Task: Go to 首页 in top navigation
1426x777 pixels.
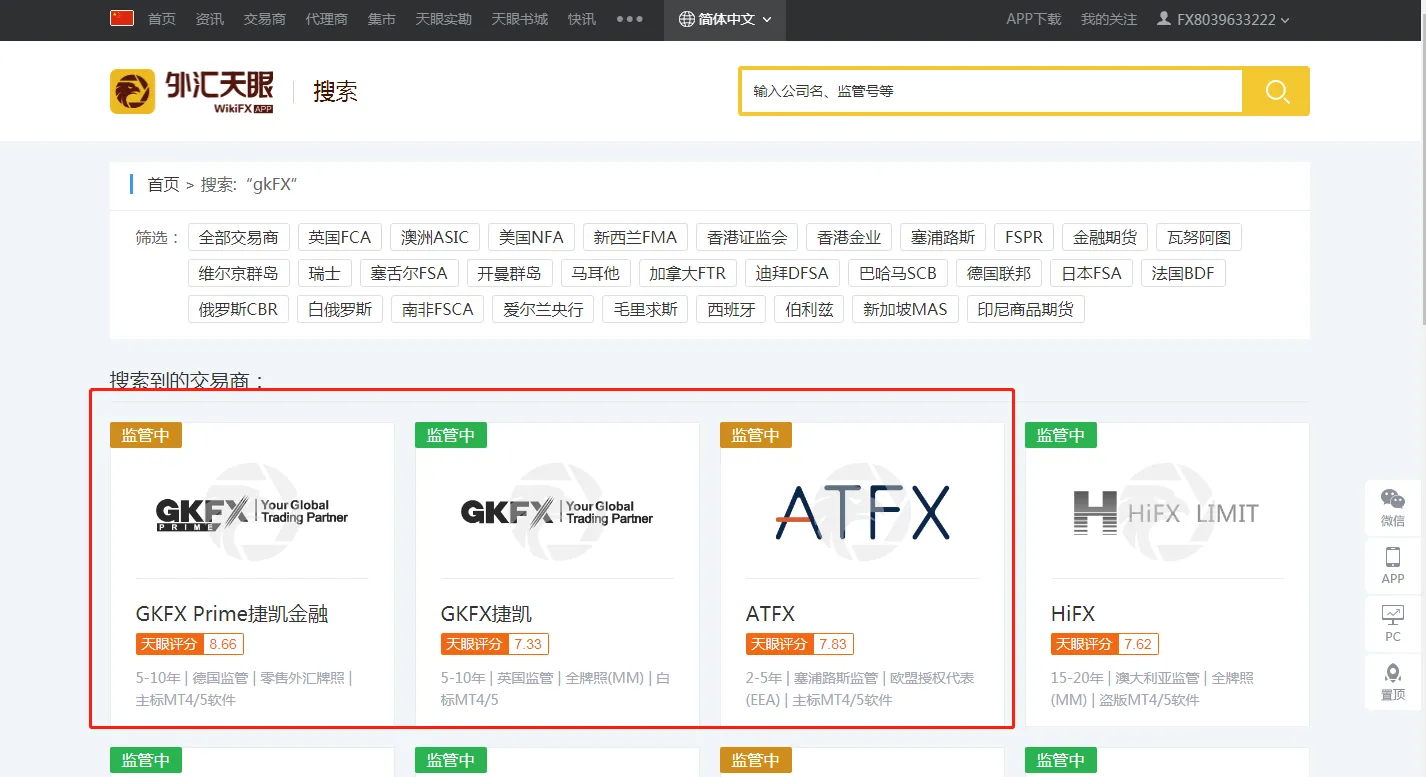Action: 162,19
